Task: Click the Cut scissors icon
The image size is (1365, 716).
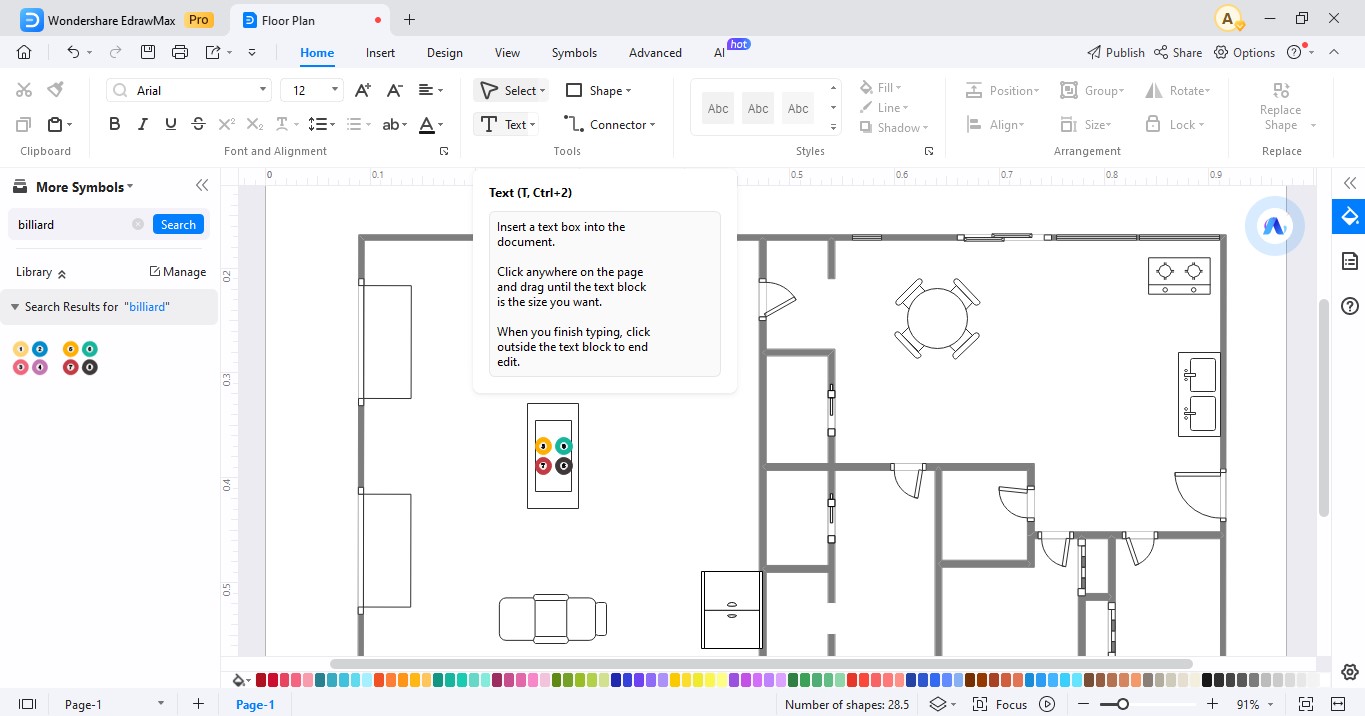Action: [24, 90]
